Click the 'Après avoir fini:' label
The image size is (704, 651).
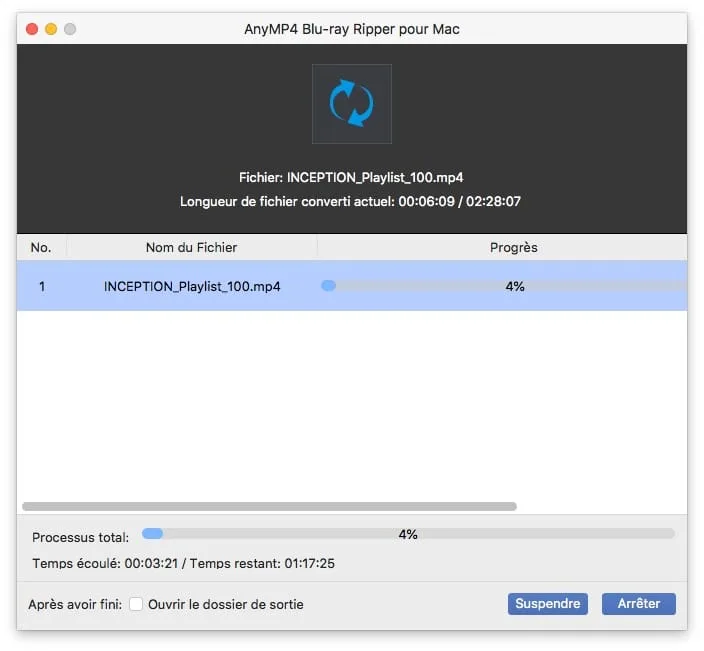pyautogui.click(x=75, y=604)
